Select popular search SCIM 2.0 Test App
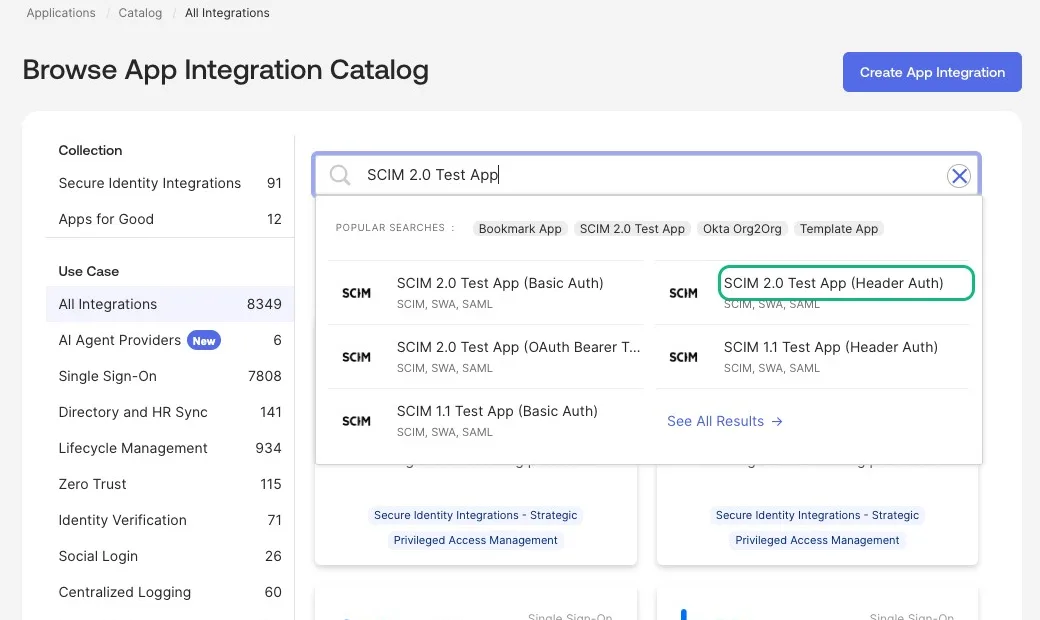The width and height of the screenshot is (1040, 620). click(x=632, y=229)
